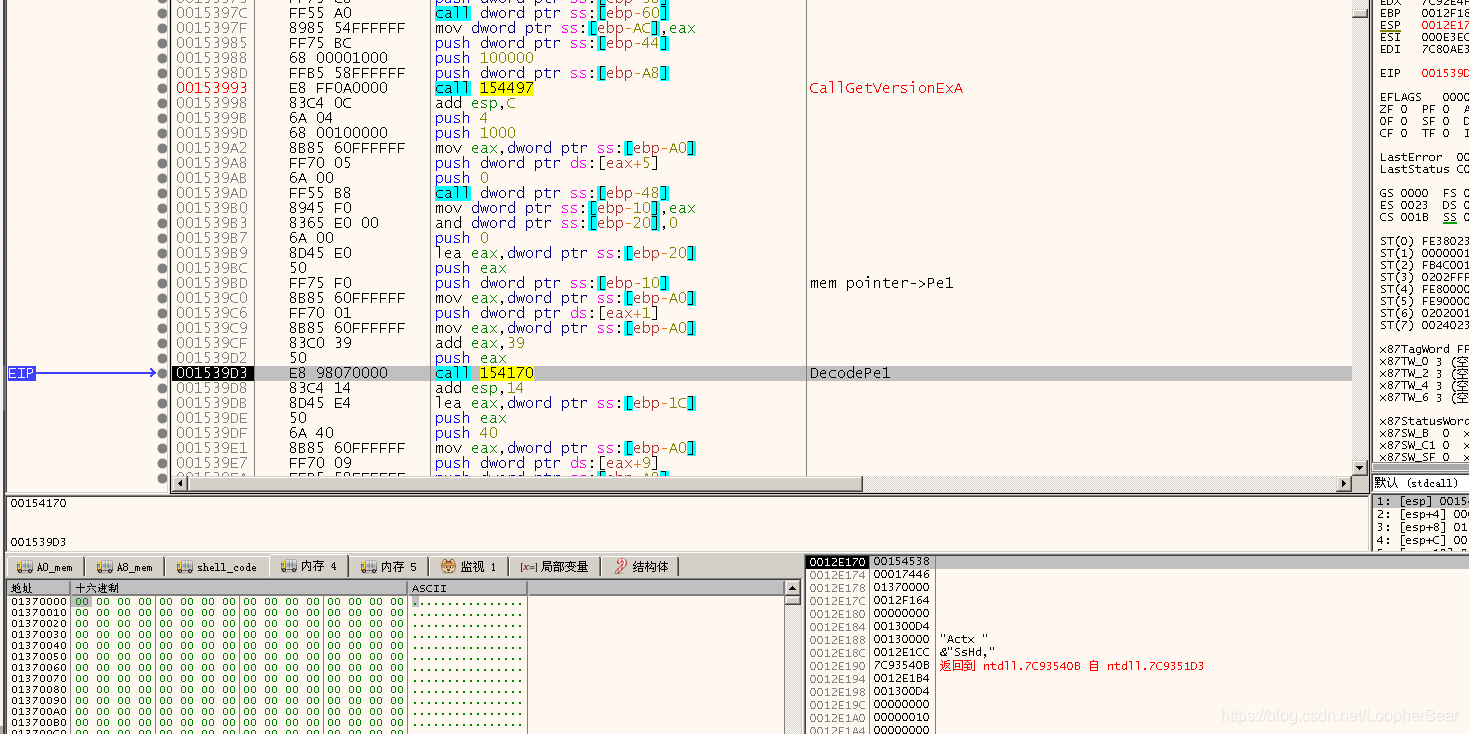Select stack value 00017446
This screenshot has width=1469, height=734.
coord(901,575)
